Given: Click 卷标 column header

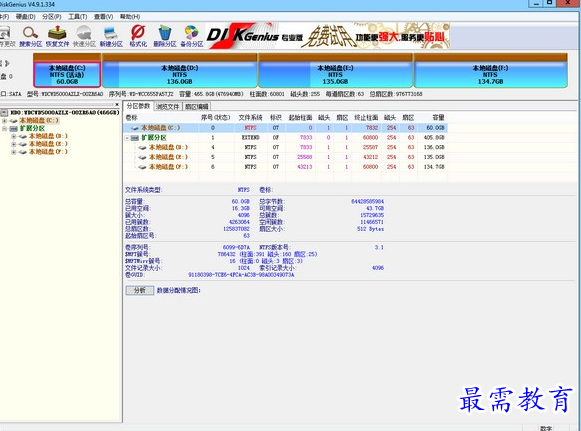Looking at the screenshot, I should (x=132, y=118).
